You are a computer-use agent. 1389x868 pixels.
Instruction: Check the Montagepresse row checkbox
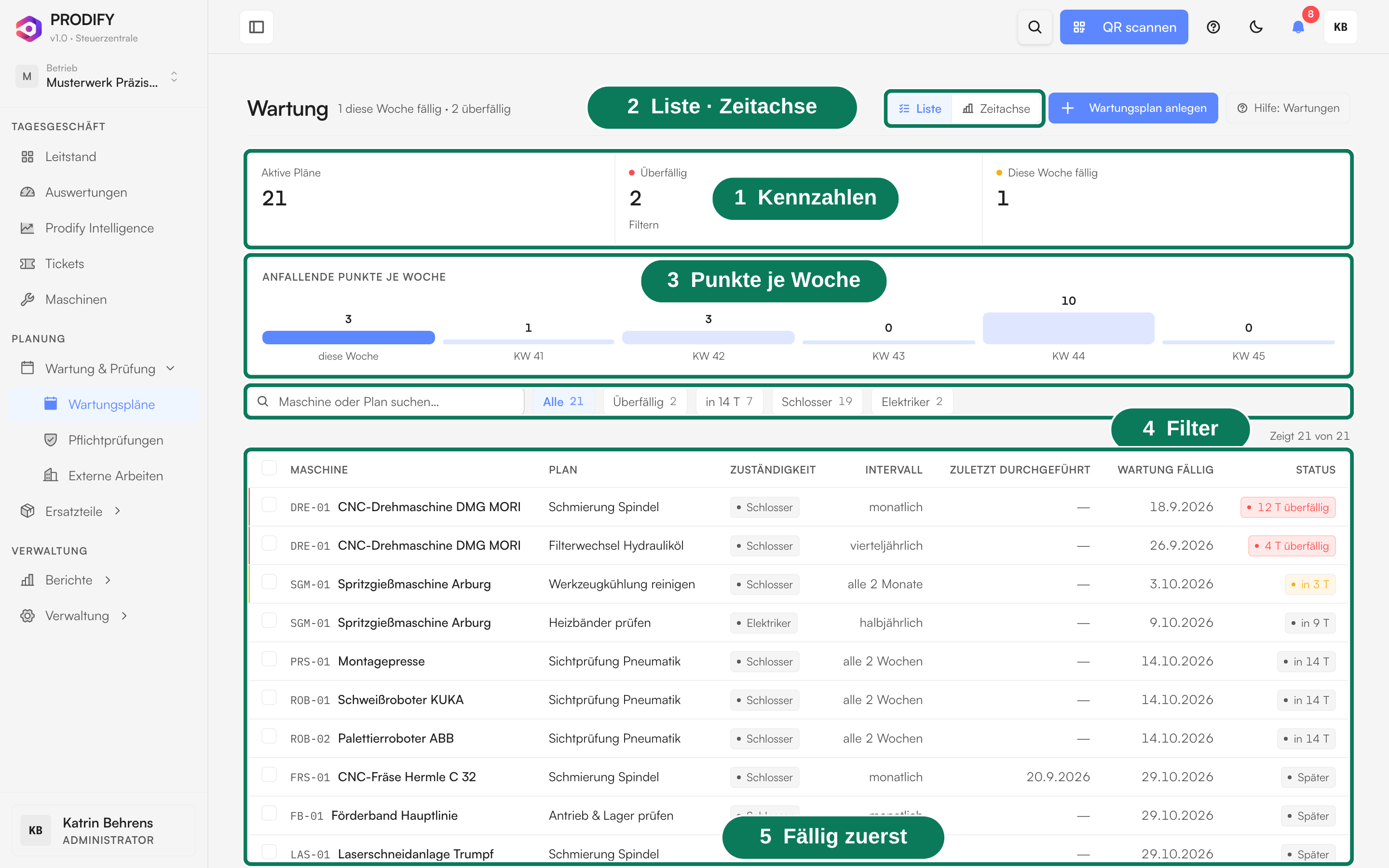coord(269,659)
